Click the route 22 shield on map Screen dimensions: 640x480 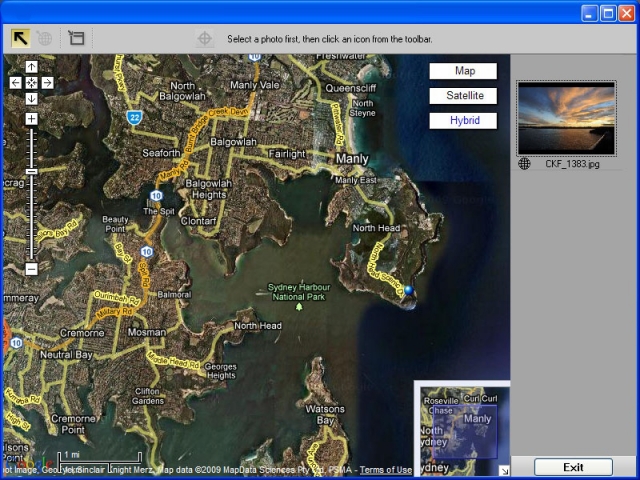pyautogui.click(x=134, y=118)
